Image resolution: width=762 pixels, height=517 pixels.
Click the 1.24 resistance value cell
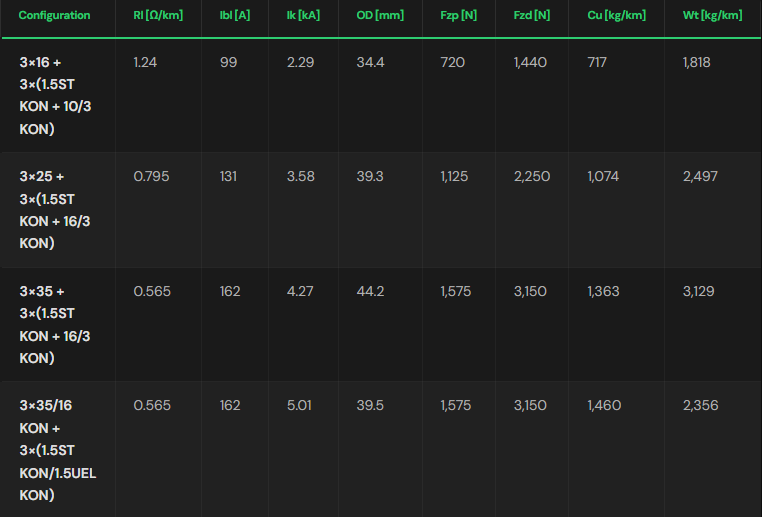coord(145,62)
